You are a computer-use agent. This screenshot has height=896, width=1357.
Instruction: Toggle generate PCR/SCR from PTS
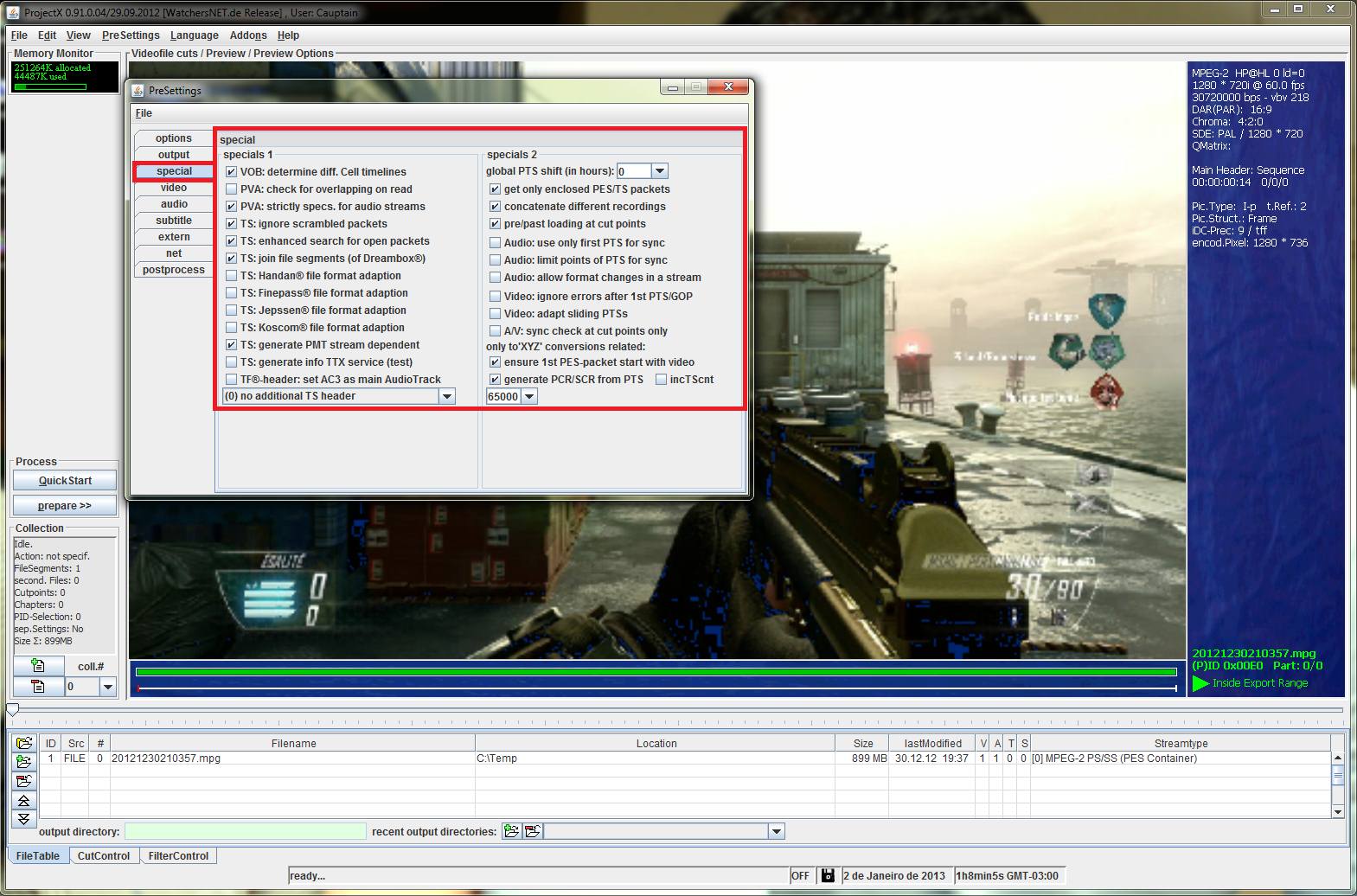pos(495,380)
